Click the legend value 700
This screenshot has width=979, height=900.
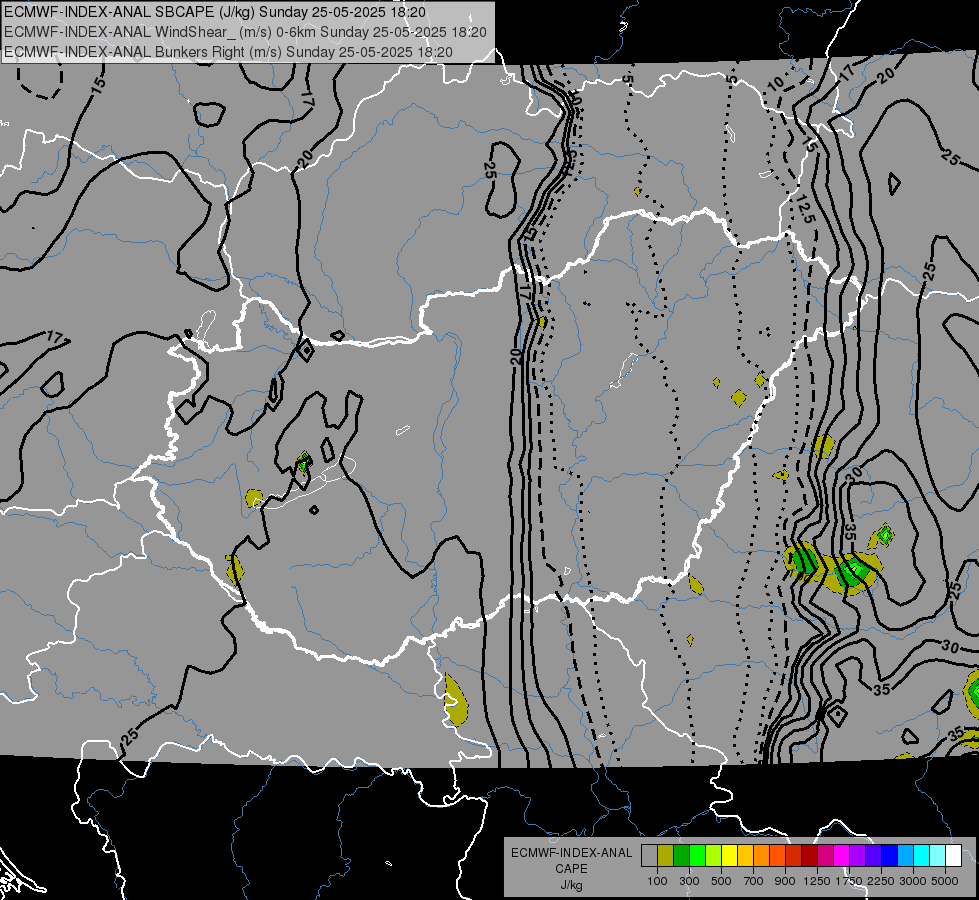(754, 881)
